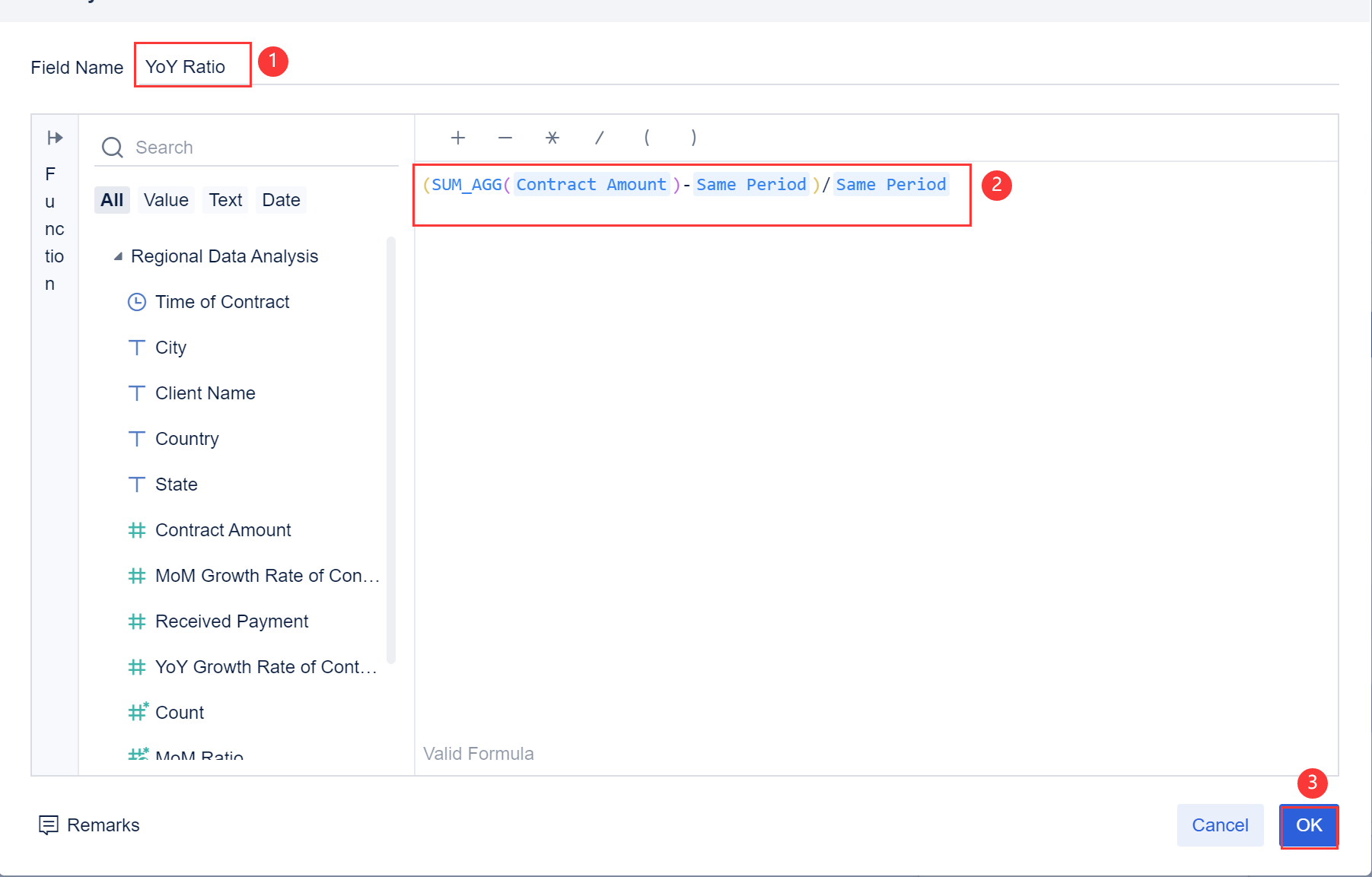Image resolution: width=1372 pixels, height=877 pixels.
Task: Switch to the Text filter tab
Action: pos(224,199)
